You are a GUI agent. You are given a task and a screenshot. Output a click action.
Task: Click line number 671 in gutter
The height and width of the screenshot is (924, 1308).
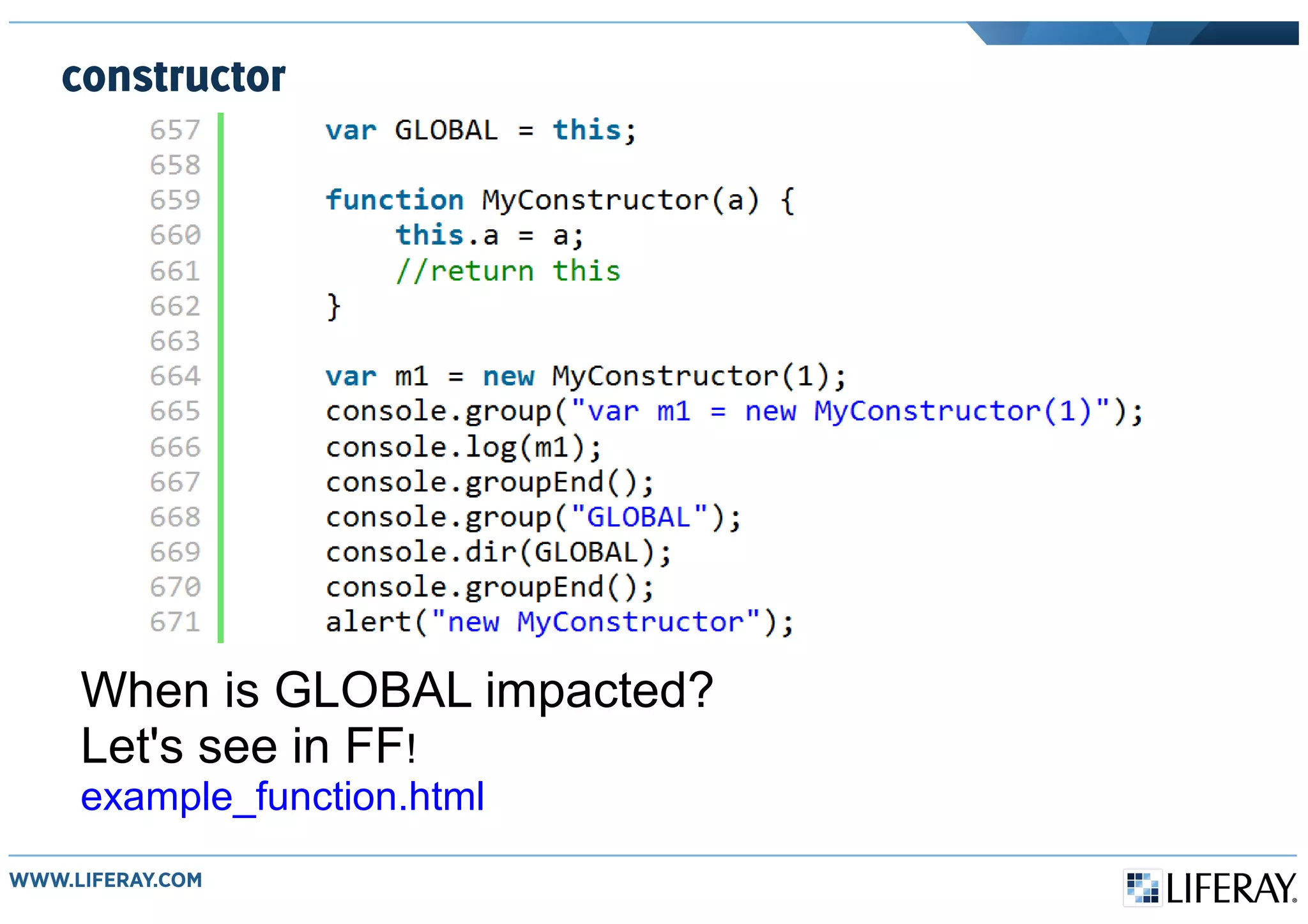pyautogui.click(x=175, y=622)
